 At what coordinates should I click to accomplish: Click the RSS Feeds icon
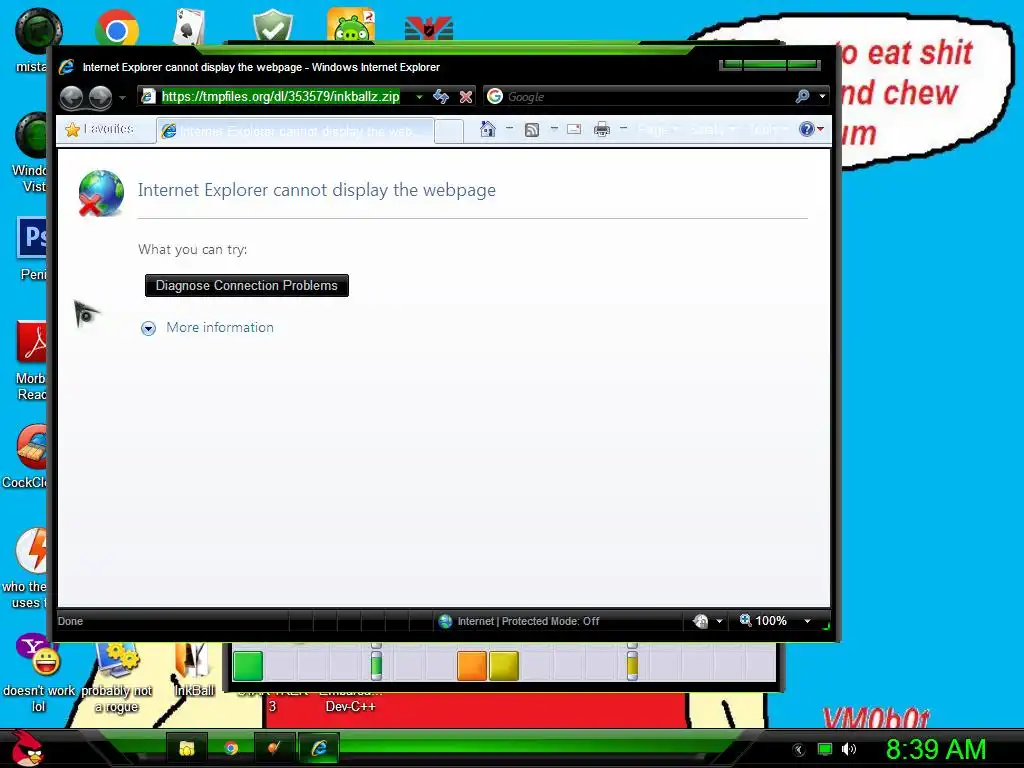tap(532, 129)
